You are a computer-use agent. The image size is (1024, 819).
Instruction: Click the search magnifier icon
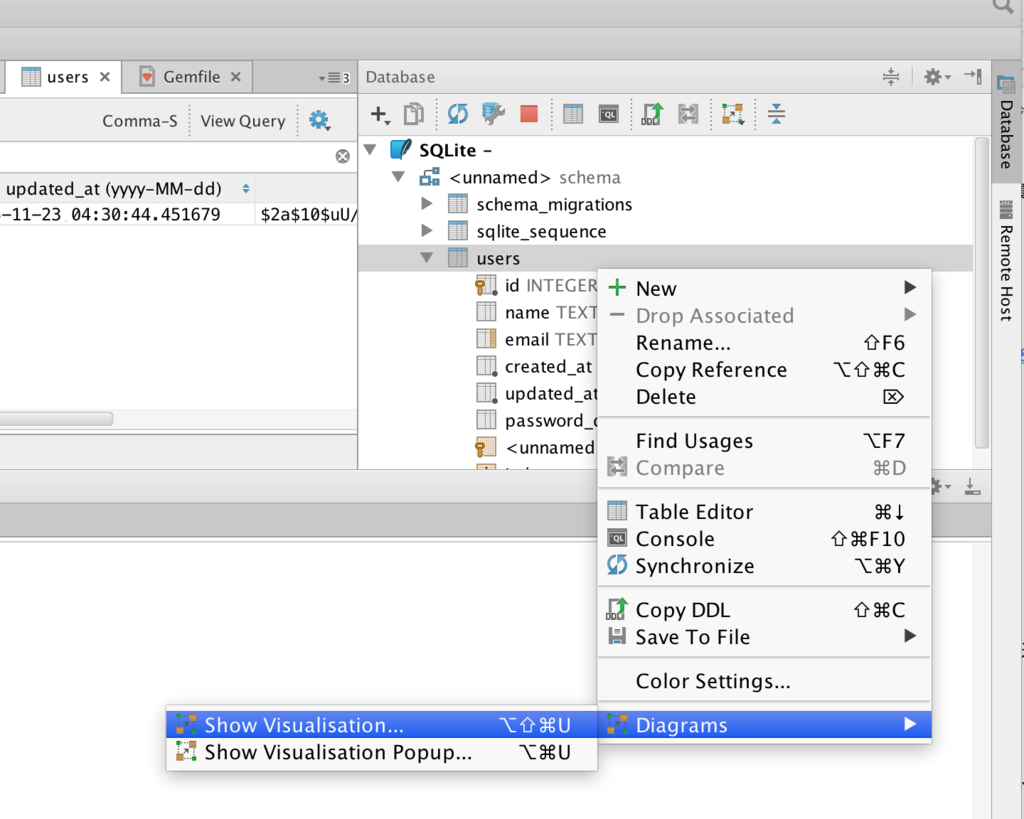click(x=1004, y=5)
